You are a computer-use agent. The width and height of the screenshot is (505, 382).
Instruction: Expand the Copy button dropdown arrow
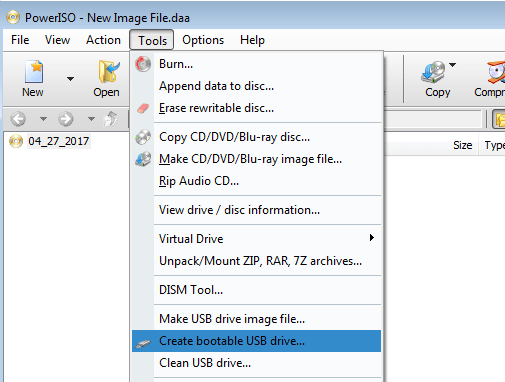(452, 65)
